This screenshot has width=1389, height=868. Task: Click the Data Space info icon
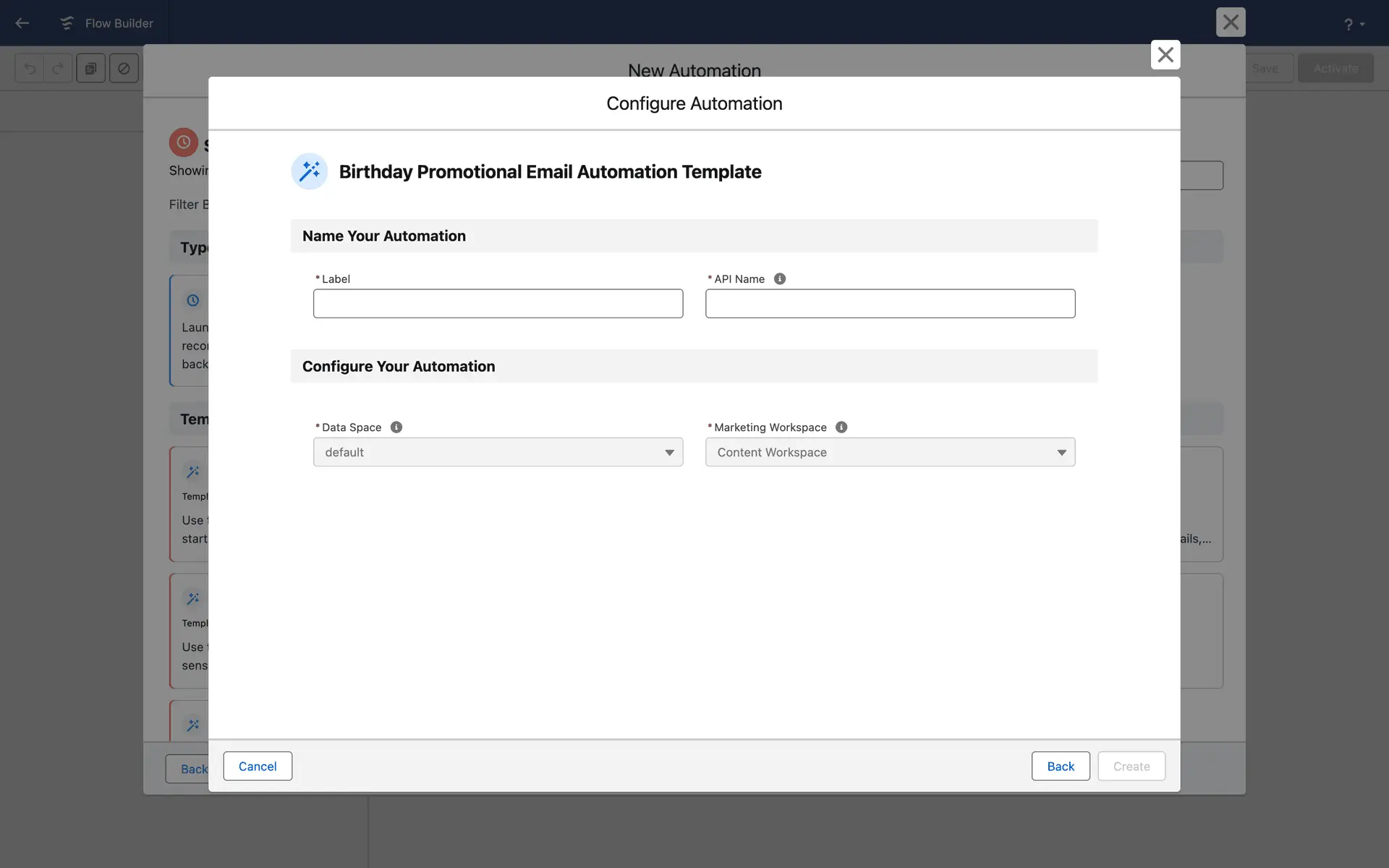point(396,427)
